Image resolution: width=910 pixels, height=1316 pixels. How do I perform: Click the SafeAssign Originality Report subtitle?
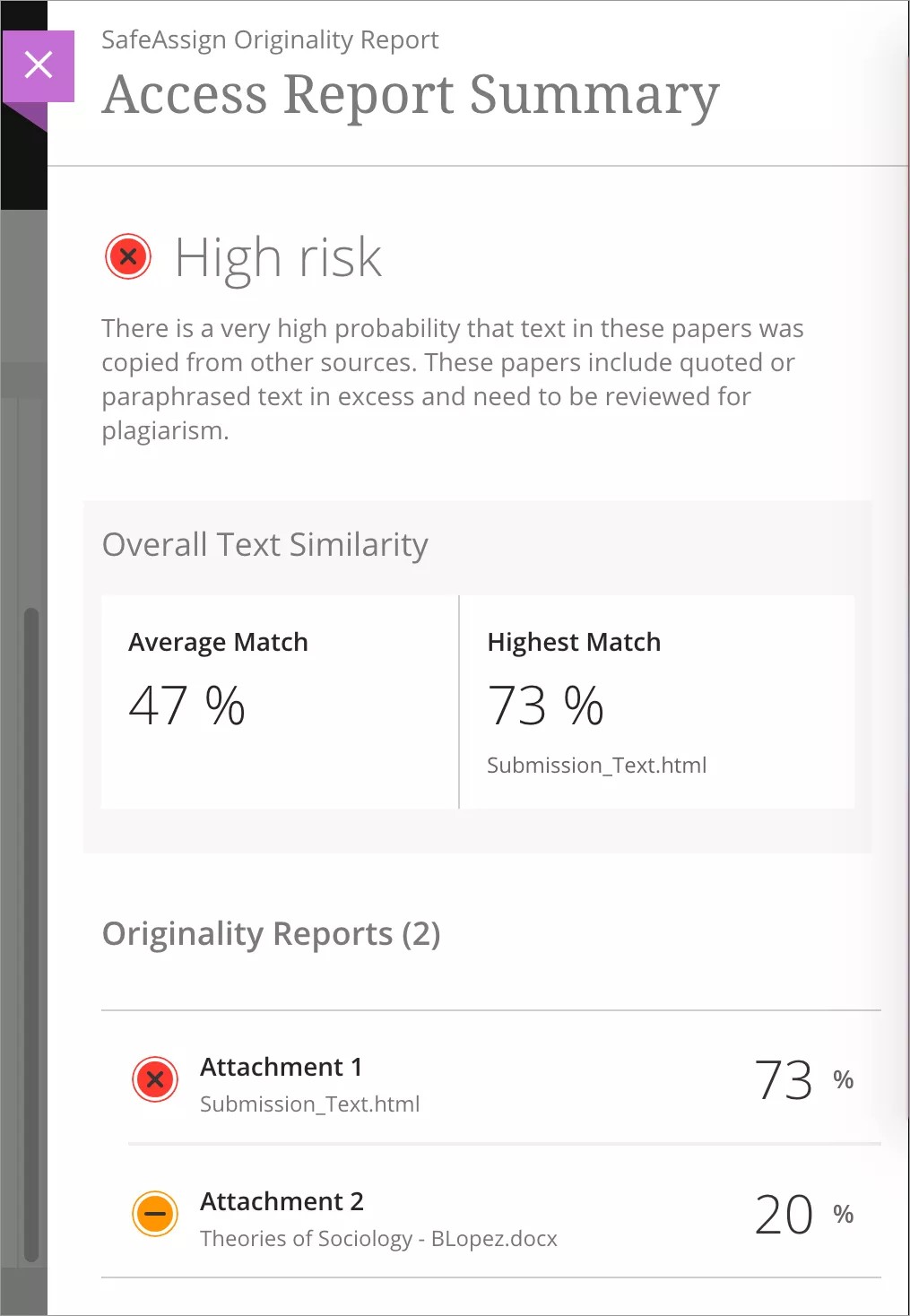coord(270,40)
